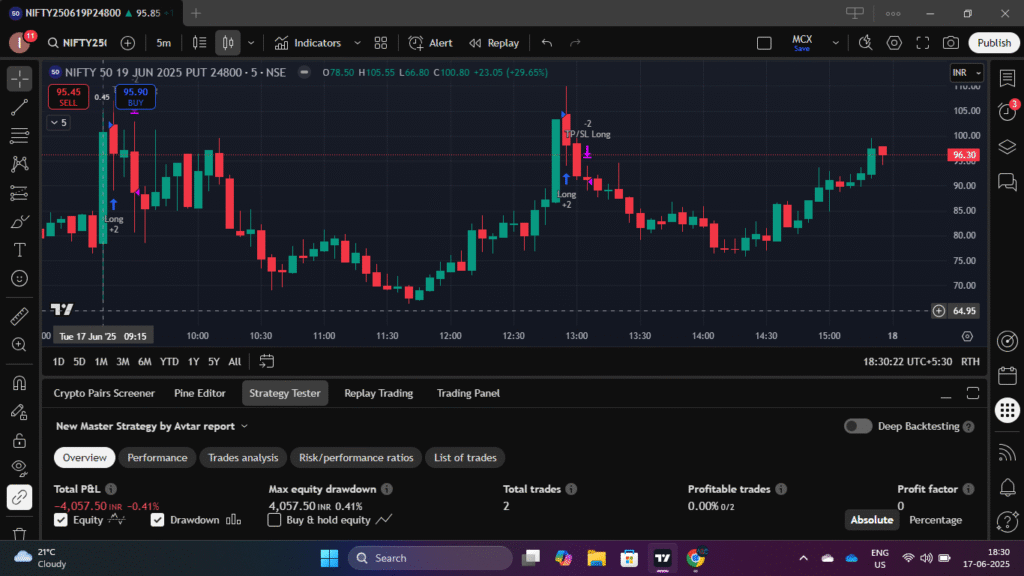Select the crosshair cursor tool
This screenshot has width=1024, height=576.
(20, 79)
